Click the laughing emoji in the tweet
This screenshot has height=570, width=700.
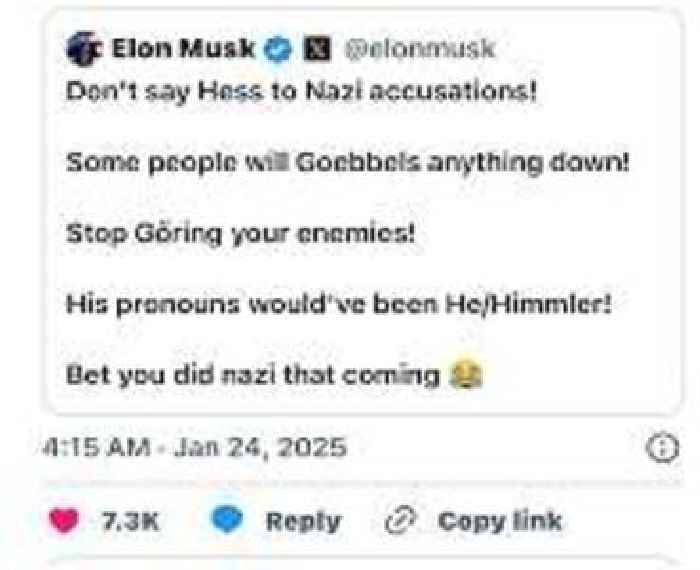tap(467, 375)
